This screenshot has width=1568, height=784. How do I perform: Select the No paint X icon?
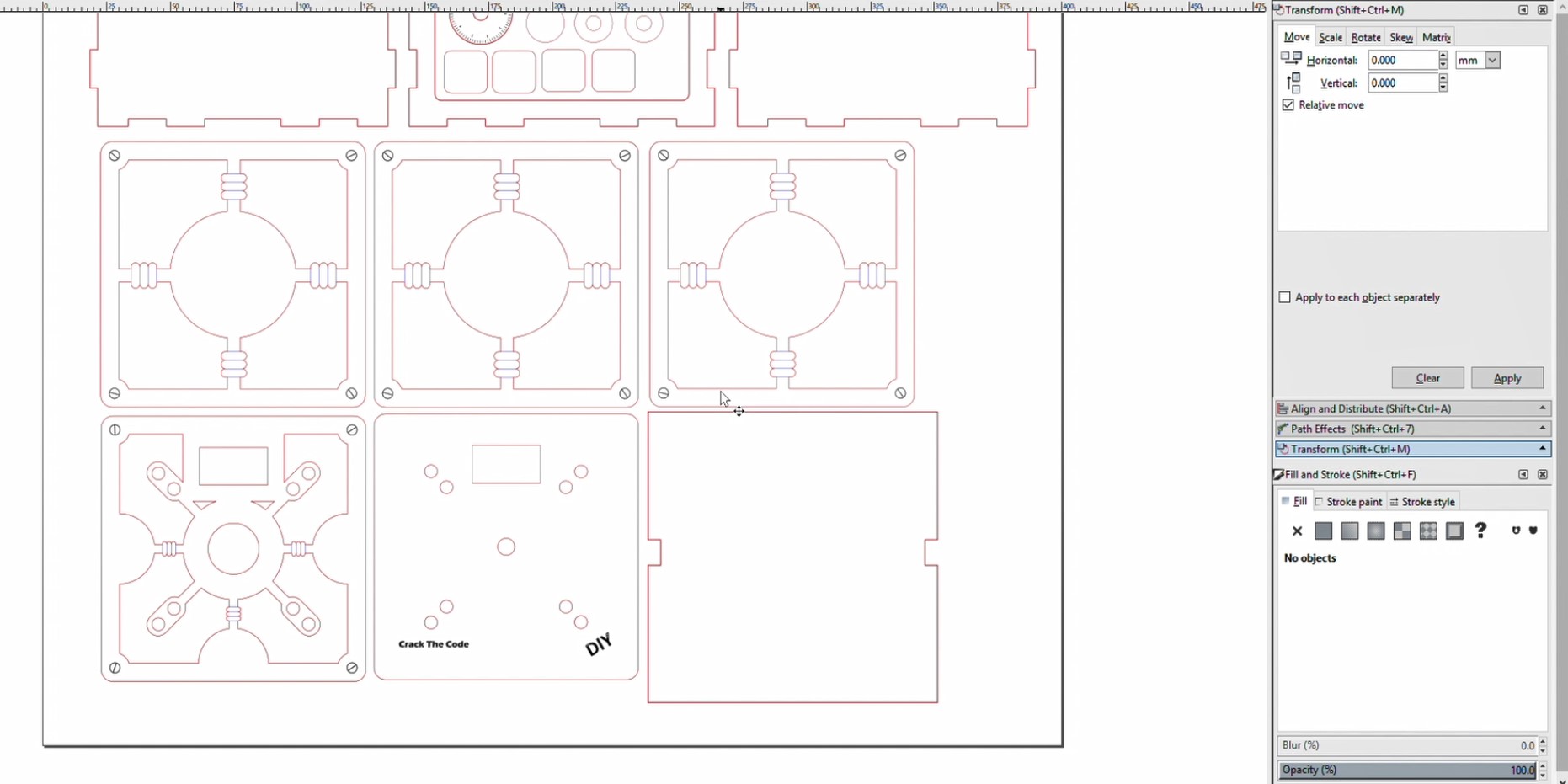pyautogui.click(x=1297, y=531)
